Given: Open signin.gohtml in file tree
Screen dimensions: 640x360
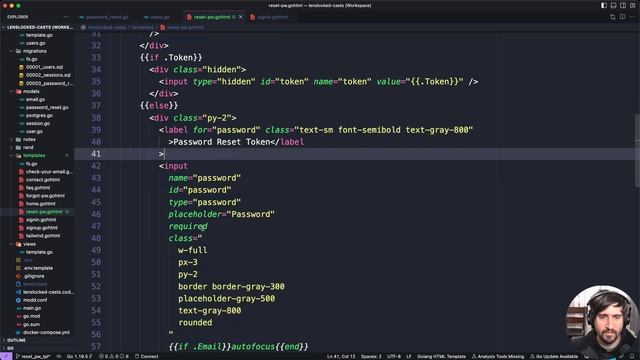Looking at the screenshot, I should click(x=41, y=220).
